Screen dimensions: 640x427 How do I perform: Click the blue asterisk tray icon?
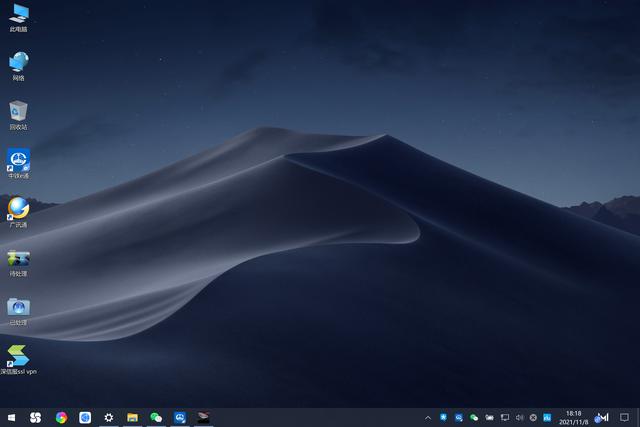click(443, 417)
